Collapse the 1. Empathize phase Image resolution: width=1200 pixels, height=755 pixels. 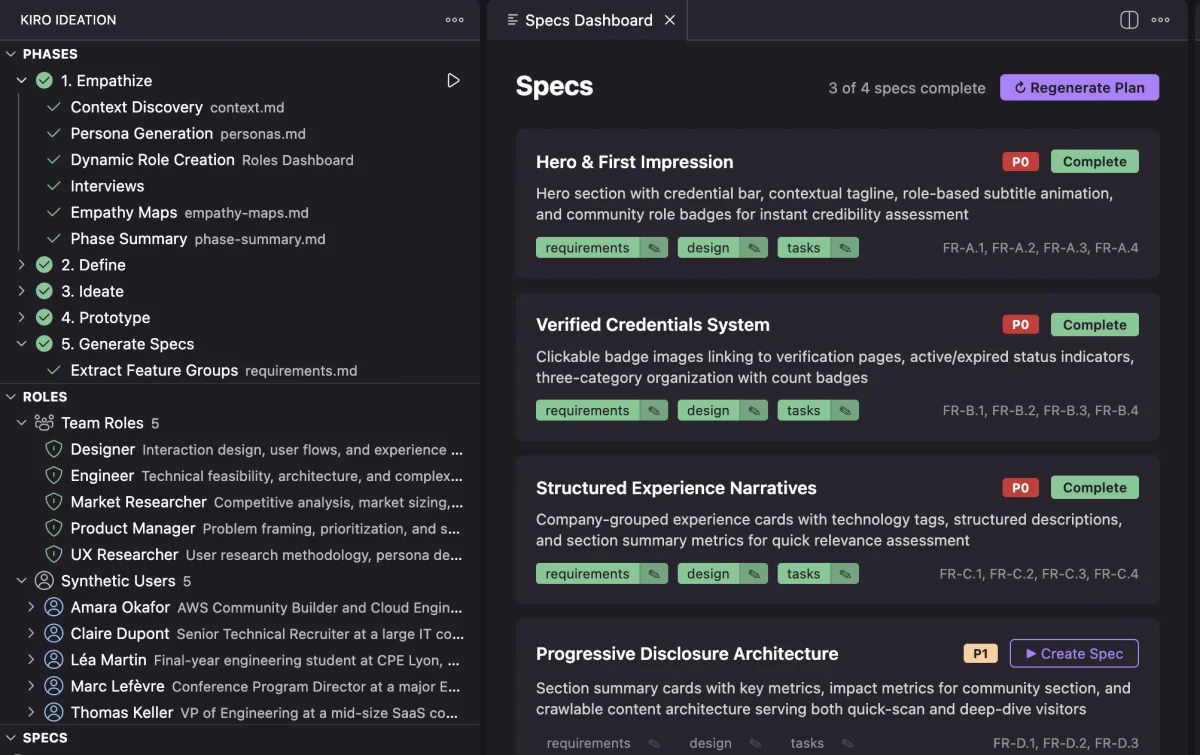pos(22,80)
